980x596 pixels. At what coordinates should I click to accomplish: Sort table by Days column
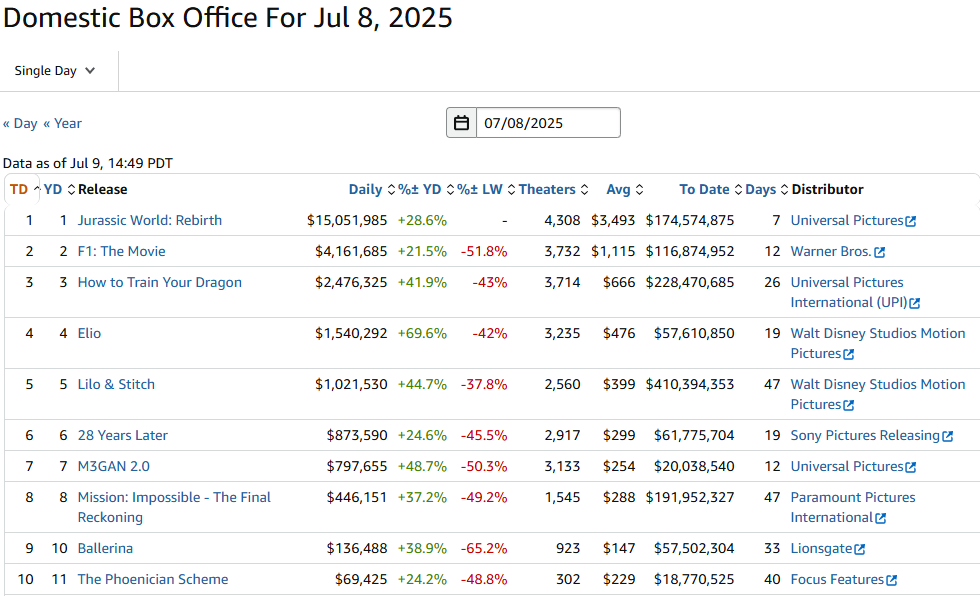767,189
